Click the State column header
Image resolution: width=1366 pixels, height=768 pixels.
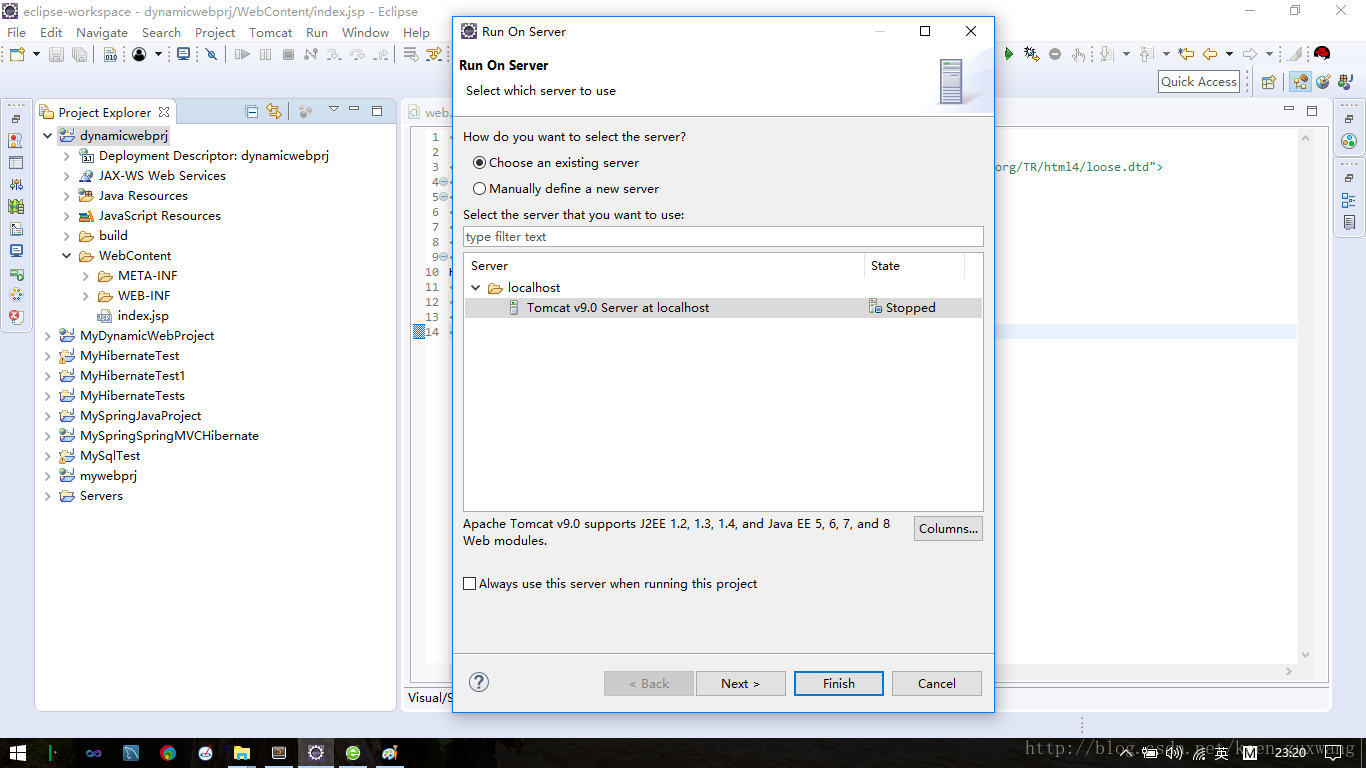(x=915, y=266)
